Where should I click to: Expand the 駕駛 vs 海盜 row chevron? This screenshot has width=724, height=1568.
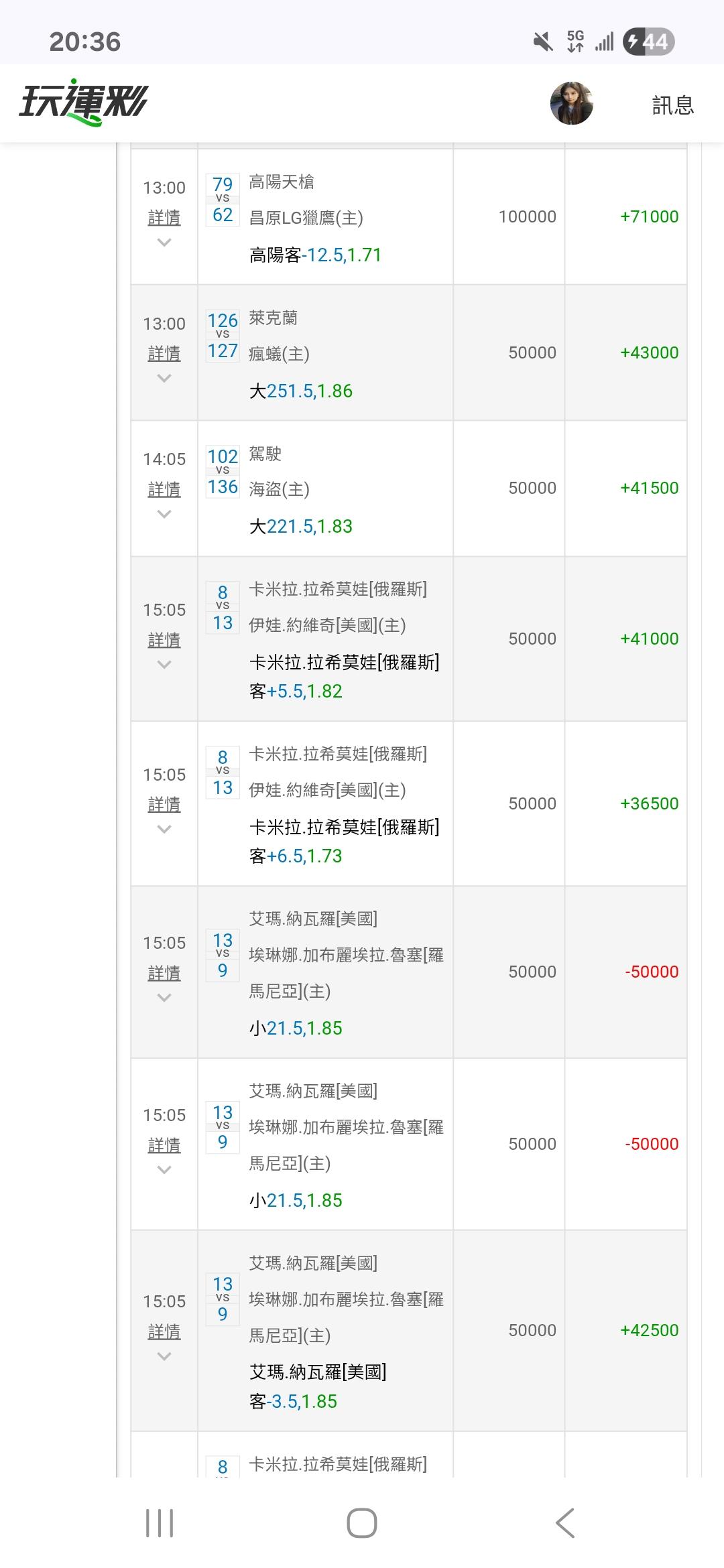164,515
